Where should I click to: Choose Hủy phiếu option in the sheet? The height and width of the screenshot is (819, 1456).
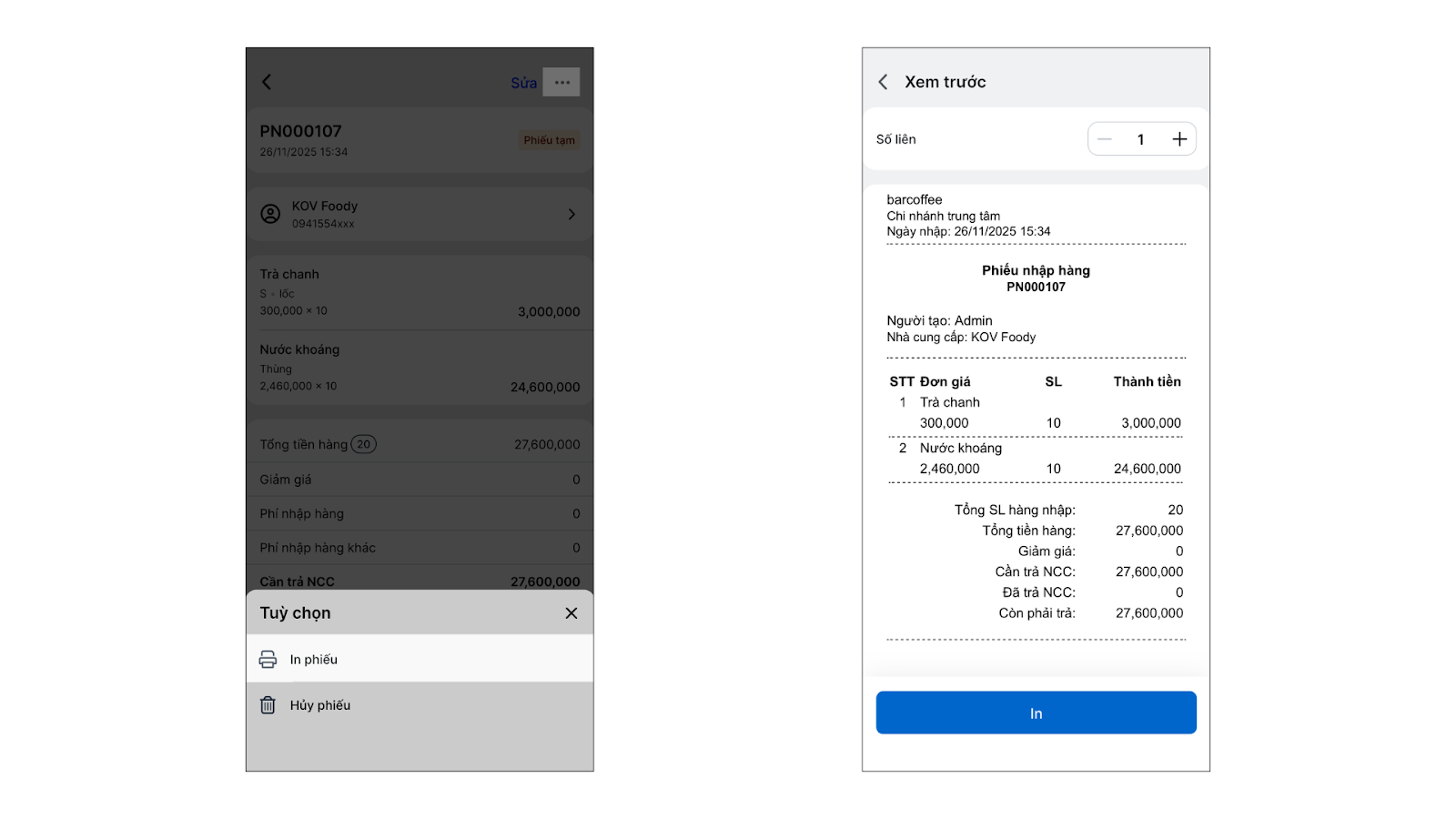[x=420, y=705]
